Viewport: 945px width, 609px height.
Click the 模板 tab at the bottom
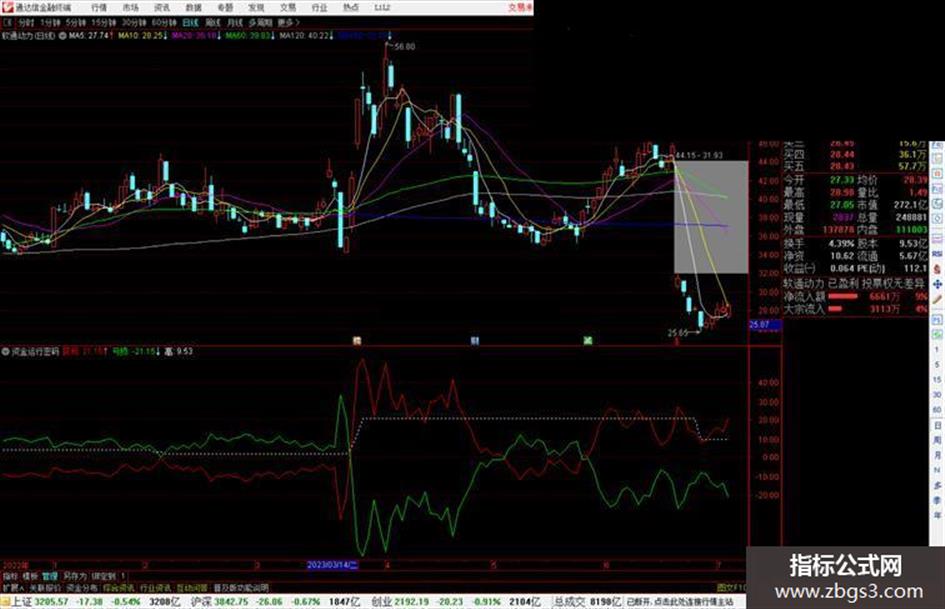(x=30, y=576)
